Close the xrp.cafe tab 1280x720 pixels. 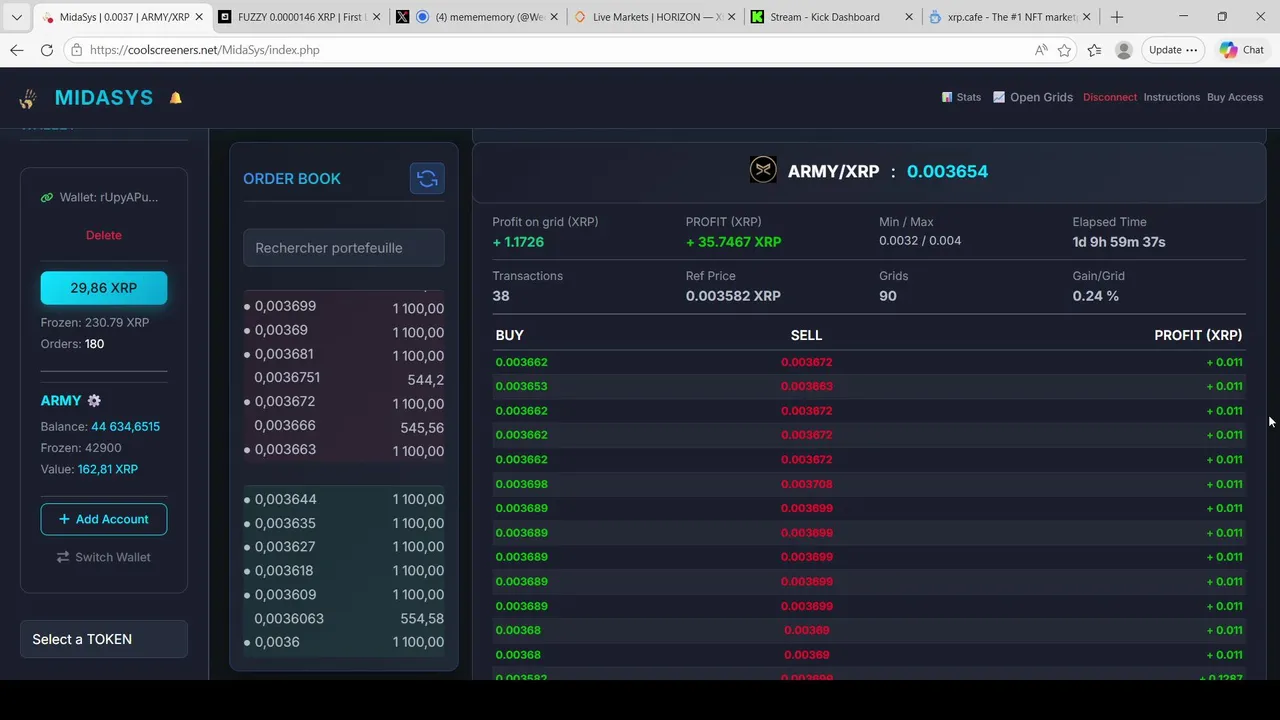(1087, 17)
